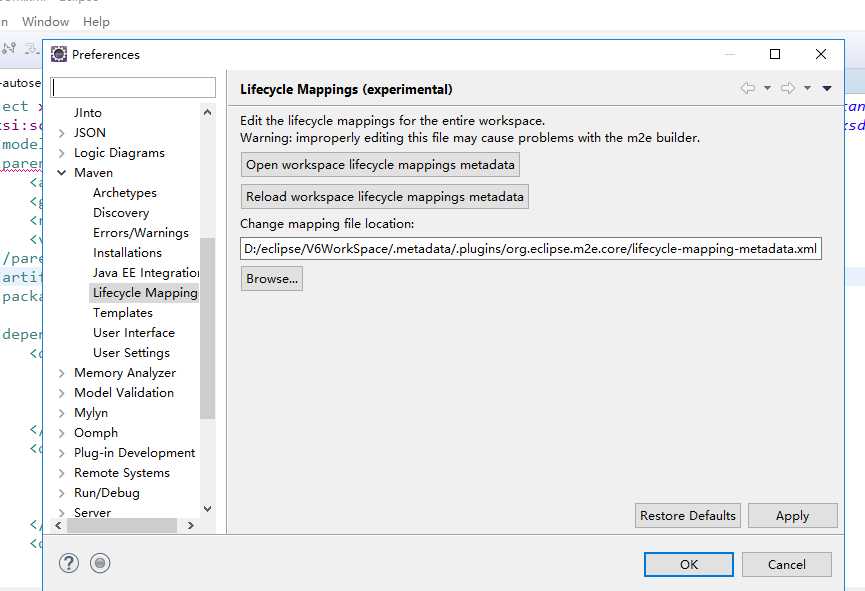Select Plug-in Development preferences item
The height and width of the screenshot is (591, 865).
[x=135, y=453]
